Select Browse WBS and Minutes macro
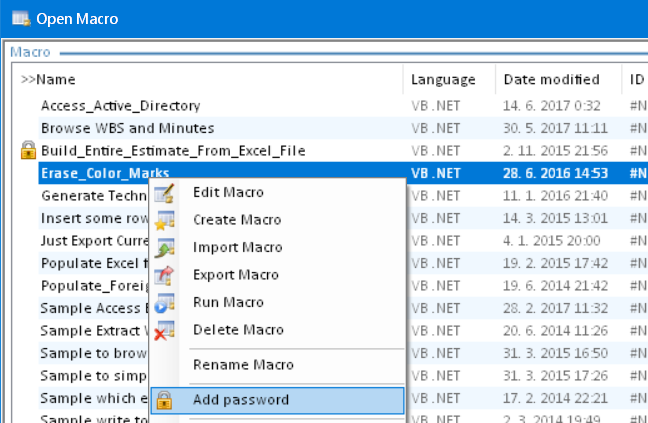Viewport: 648px width, 423px height. (127, 128)
